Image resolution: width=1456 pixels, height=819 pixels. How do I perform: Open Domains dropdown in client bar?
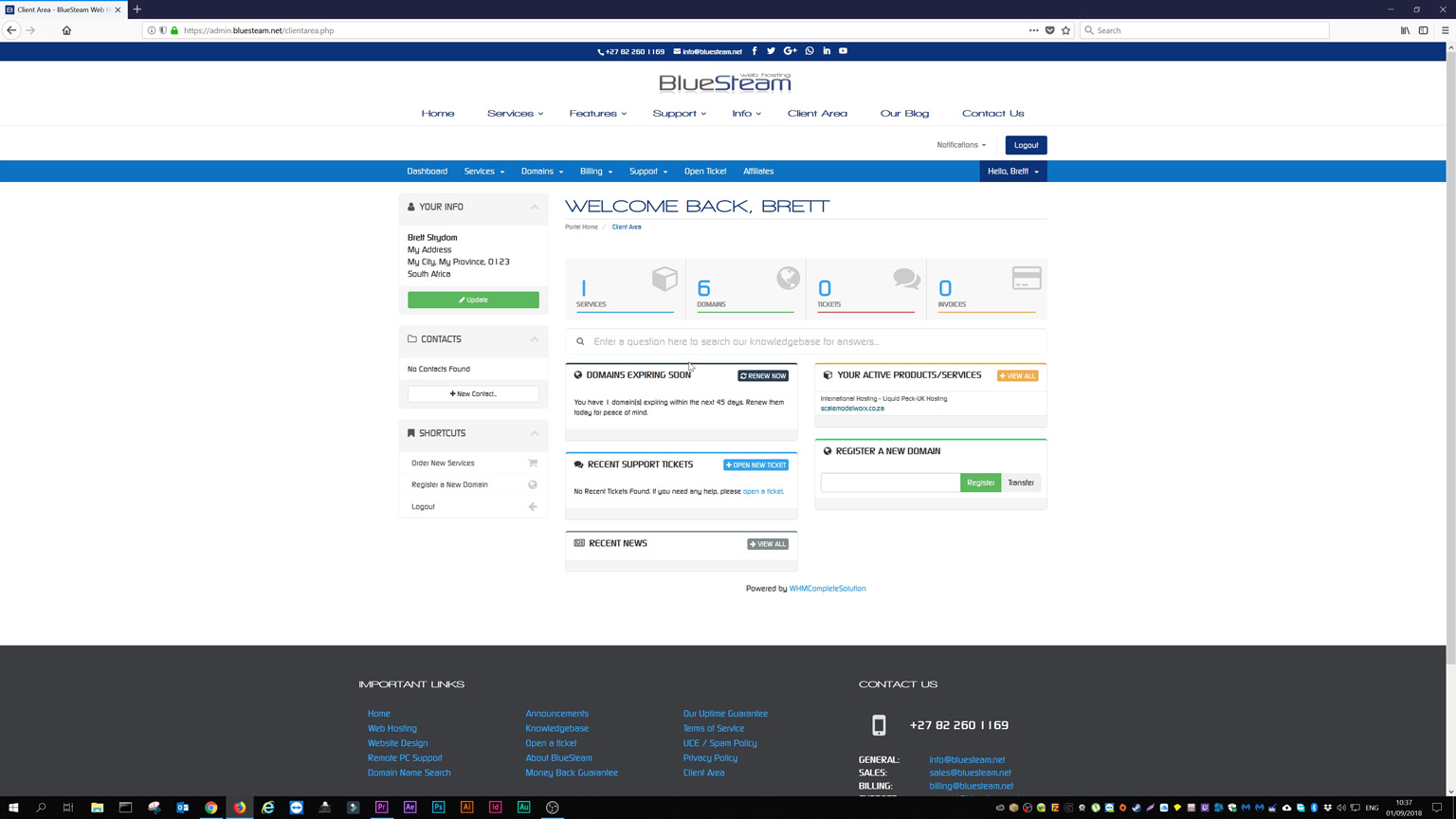point(542,172)
